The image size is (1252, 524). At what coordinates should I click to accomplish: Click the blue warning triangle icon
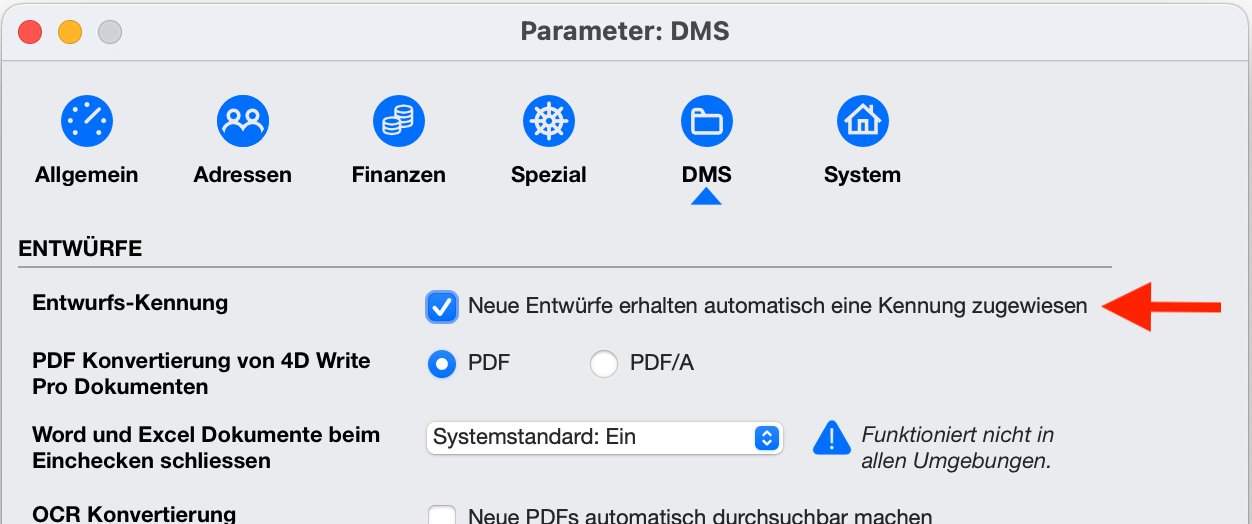pyautogui.click(x=831, y=438)
